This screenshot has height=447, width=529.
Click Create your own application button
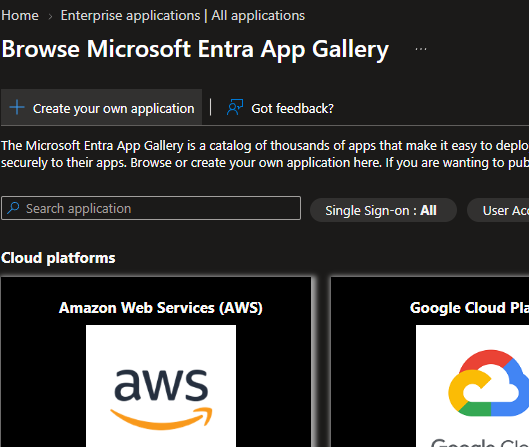pyautogui.click(x=102, y=107)
